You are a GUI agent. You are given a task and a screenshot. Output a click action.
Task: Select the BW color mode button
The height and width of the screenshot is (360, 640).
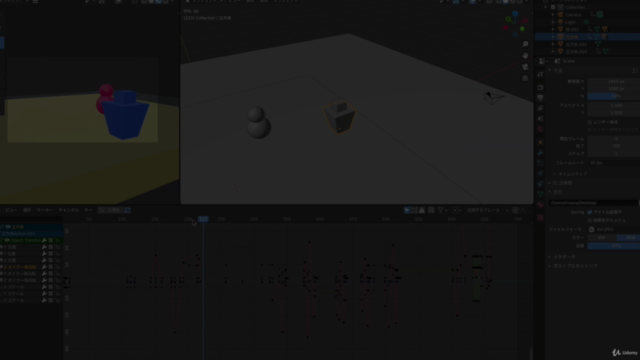pos(601,238)
